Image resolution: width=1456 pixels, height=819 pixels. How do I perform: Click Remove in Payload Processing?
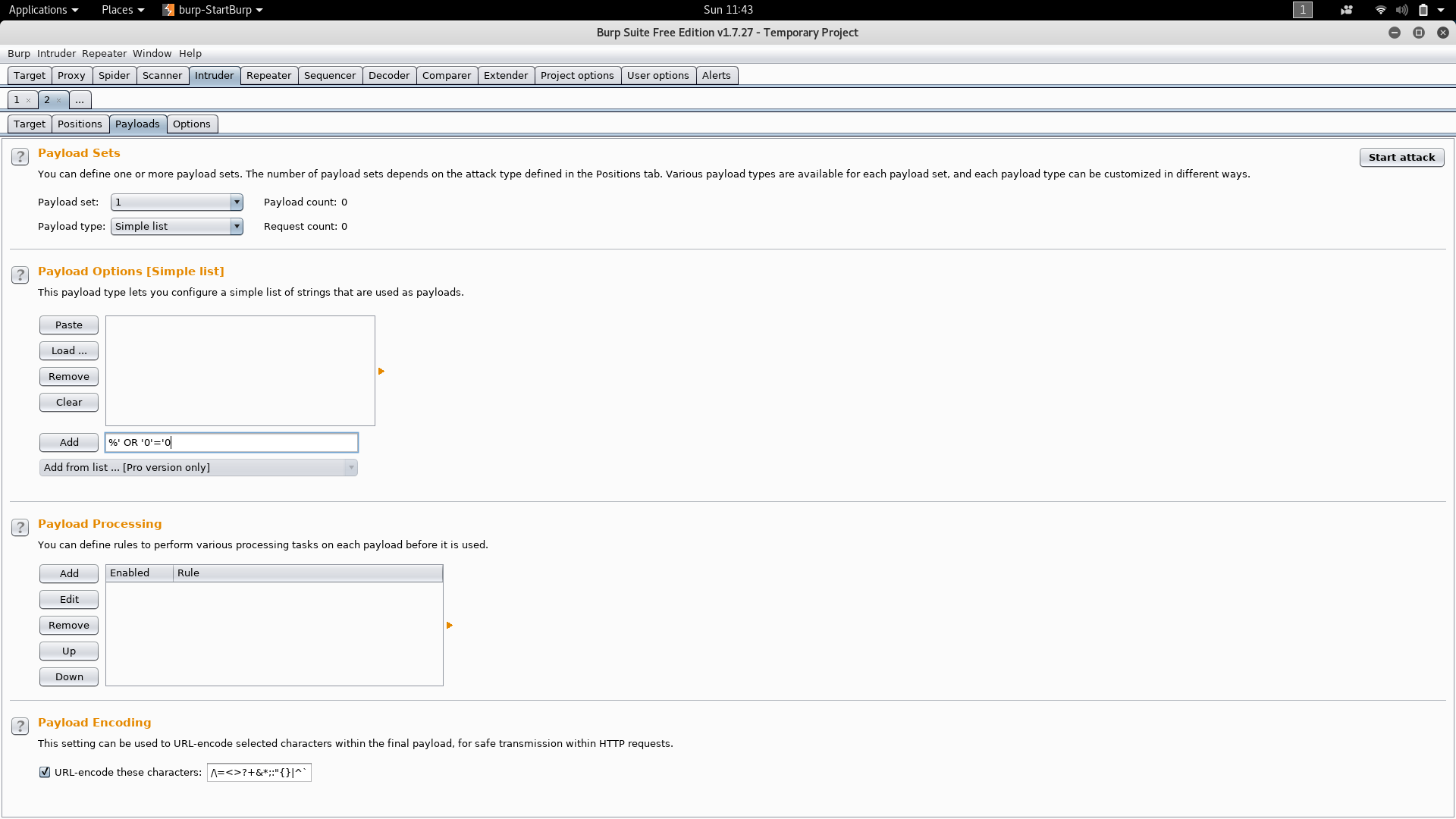coord(69,625)
